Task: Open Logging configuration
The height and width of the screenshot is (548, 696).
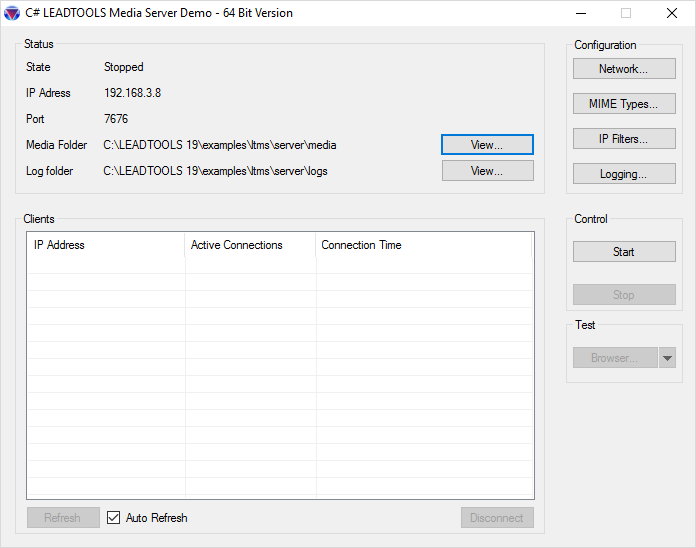Action: coord(624,174)
